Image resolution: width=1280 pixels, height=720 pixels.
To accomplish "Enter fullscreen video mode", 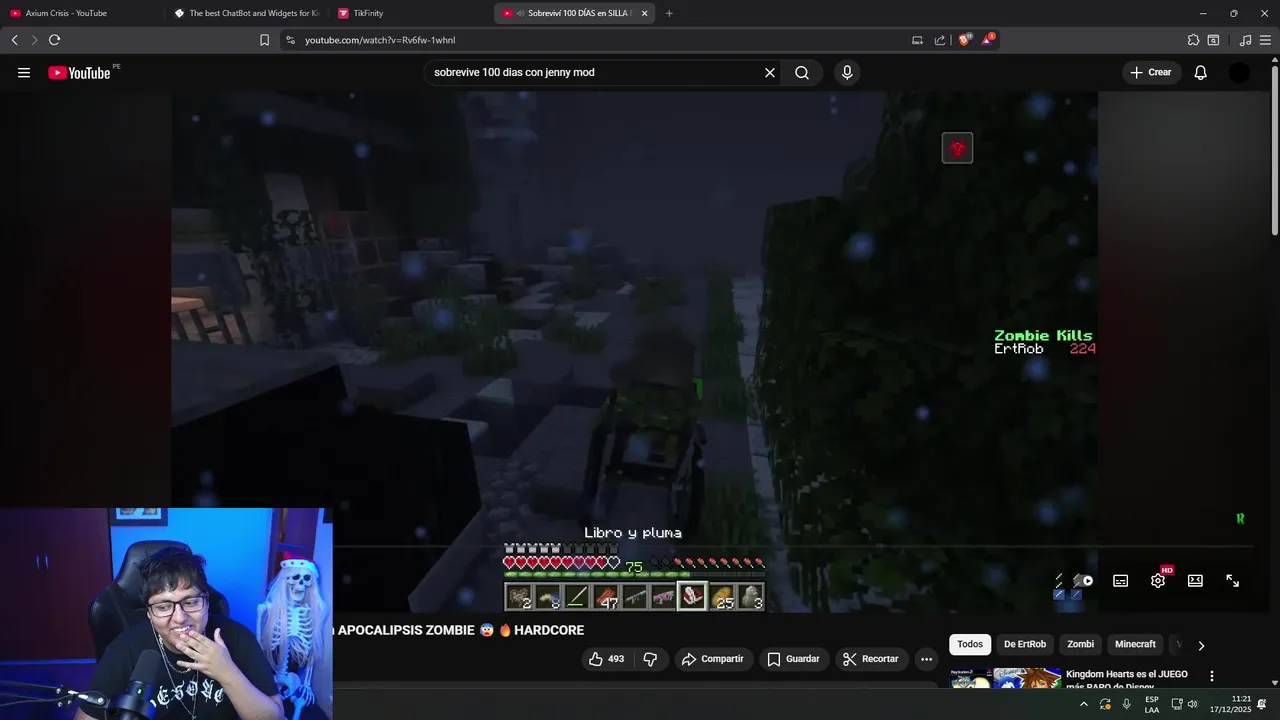I will pos(1233,581).
